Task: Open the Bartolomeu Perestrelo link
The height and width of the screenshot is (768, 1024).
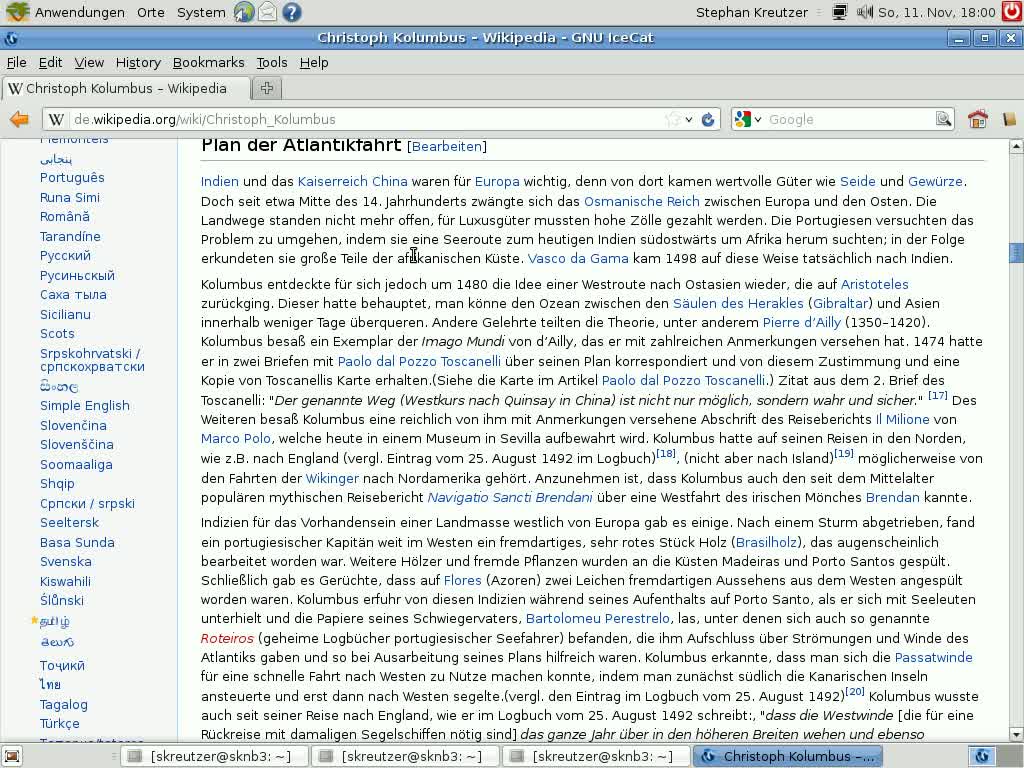Action: 598,618
